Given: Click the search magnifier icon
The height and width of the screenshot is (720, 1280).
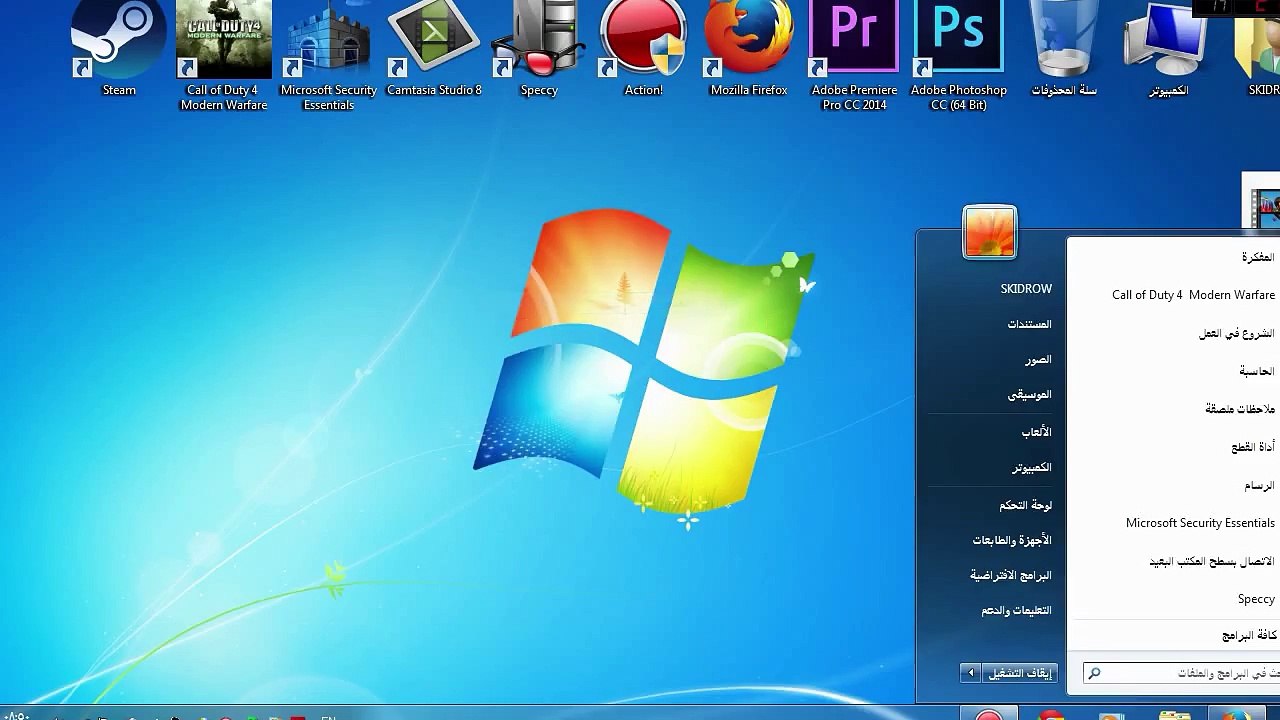Looking at the screenshot, I should [1094, 674].
